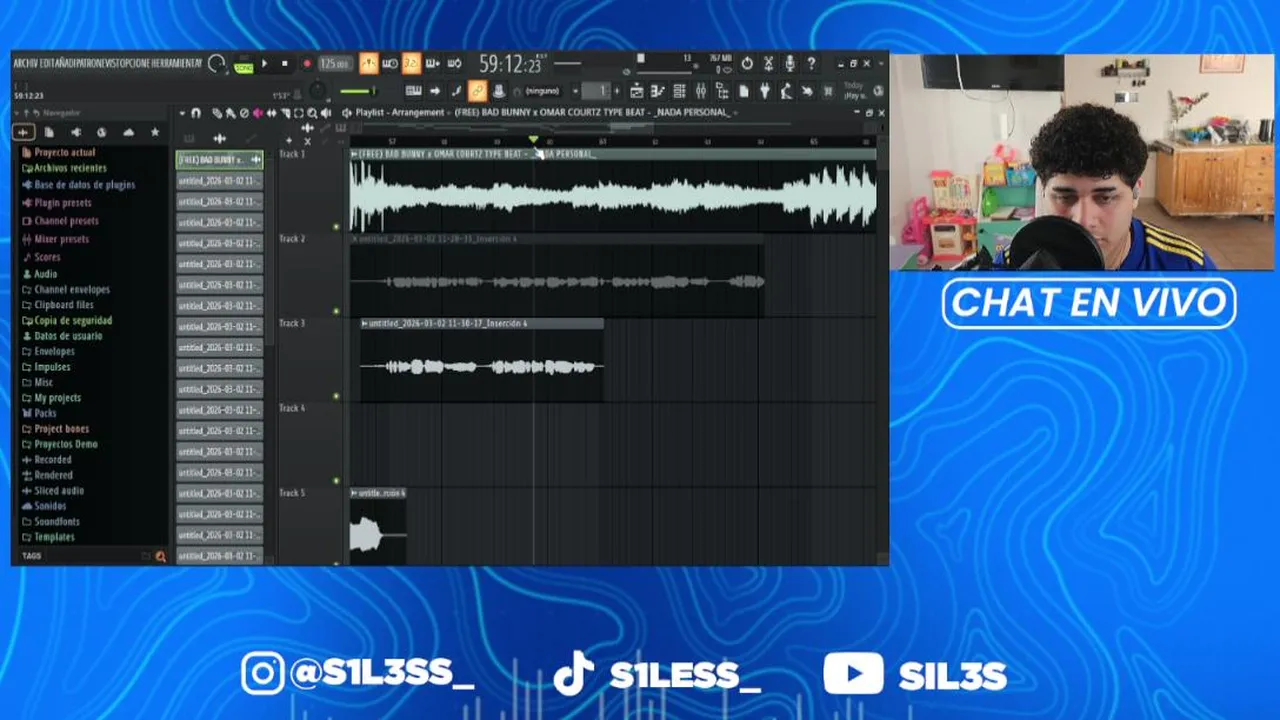
Task: Click the browser search magnifier icon
Action: click(160, 556)
